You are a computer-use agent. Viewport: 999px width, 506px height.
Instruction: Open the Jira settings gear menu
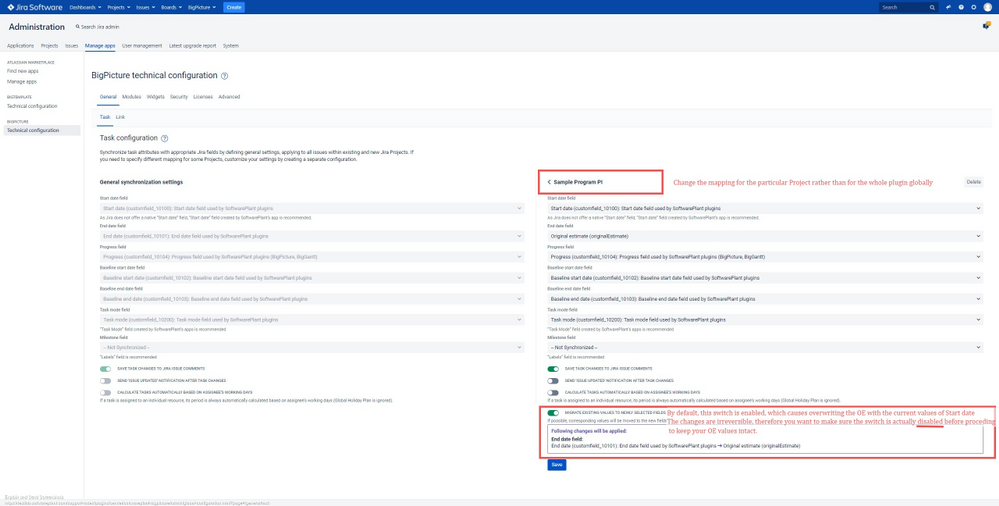point(974,7)
